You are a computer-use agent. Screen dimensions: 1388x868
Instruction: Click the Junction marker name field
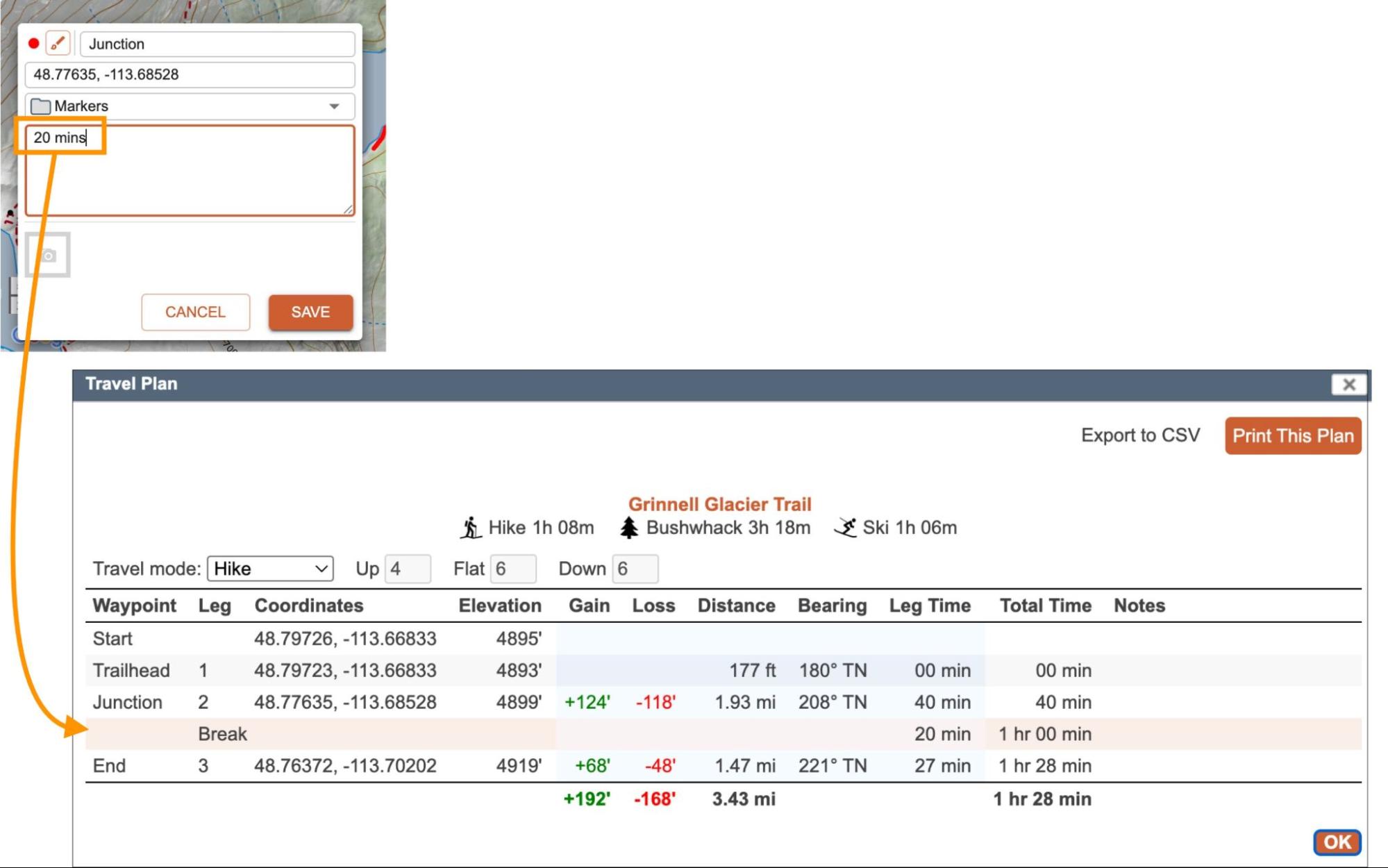[x=217, y=44]
